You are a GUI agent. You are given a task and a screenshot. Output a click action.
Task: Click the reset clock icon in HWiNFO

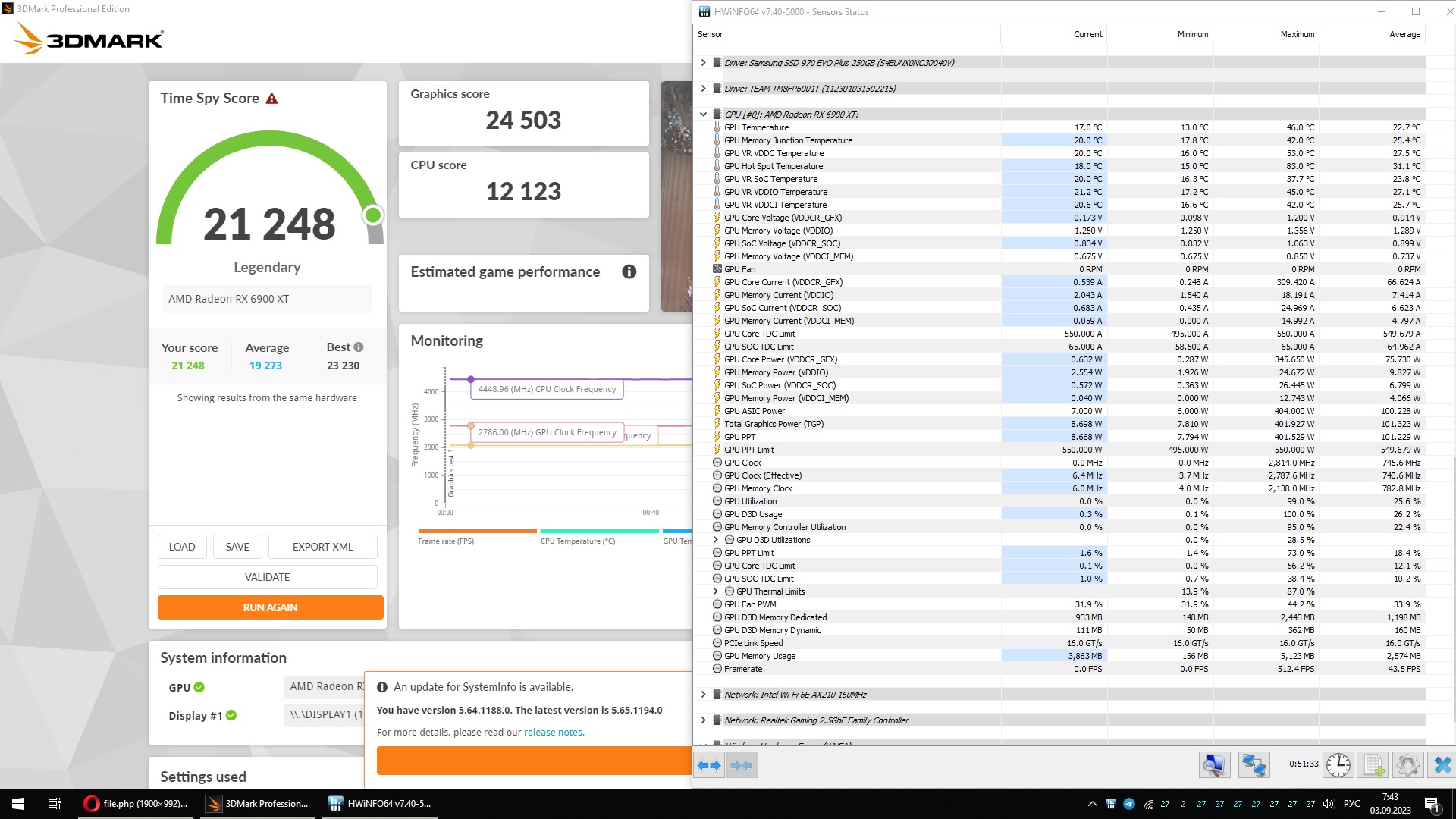point(1338,765)
